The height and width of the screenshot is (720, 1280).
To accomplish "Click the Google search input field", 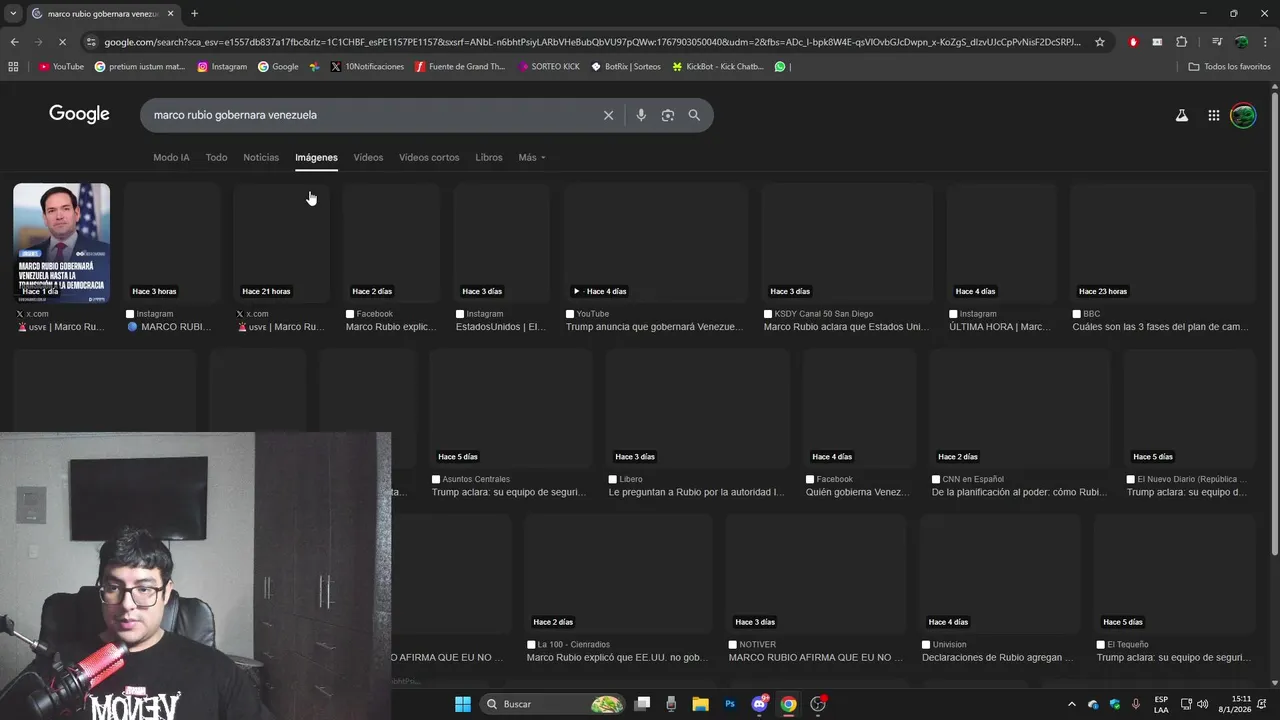I will (x=370, y=115).
